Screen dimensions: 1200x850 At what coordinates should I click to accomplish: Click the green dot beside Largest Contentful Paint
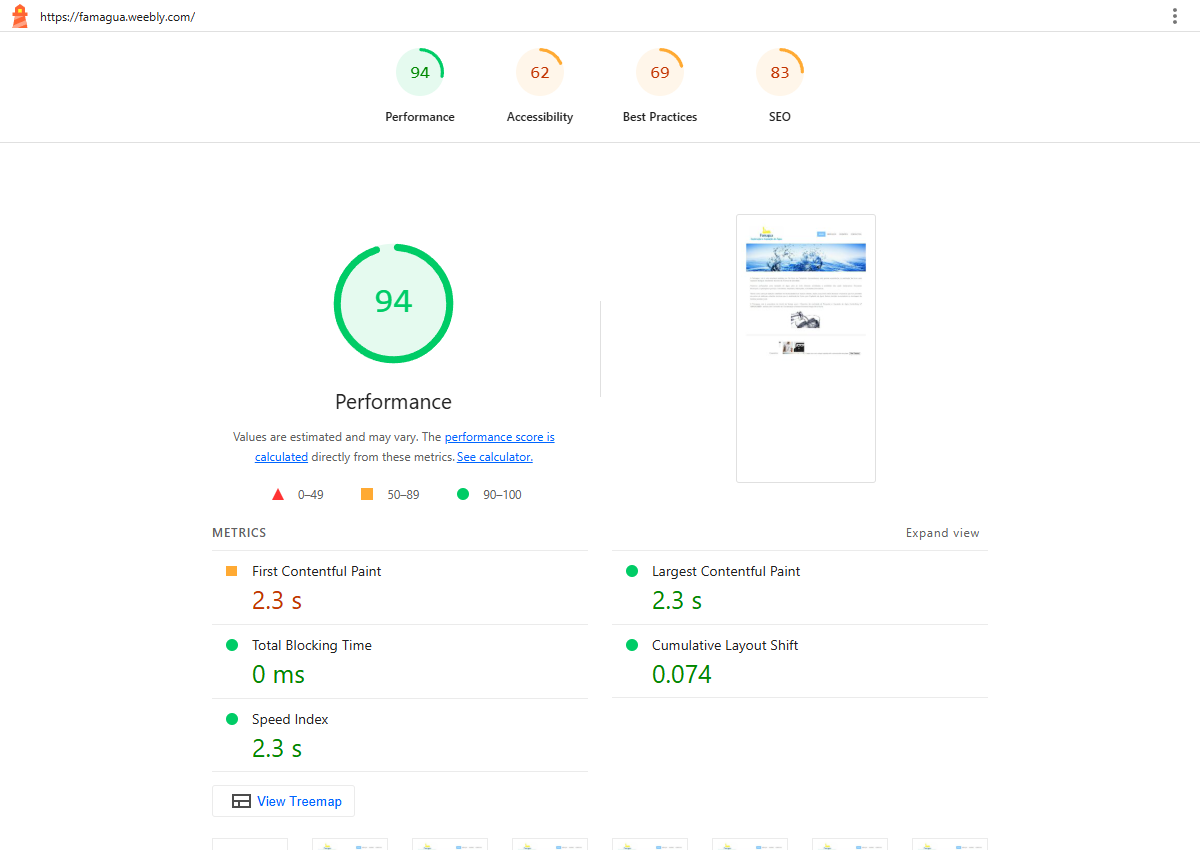tap(632, 571)
